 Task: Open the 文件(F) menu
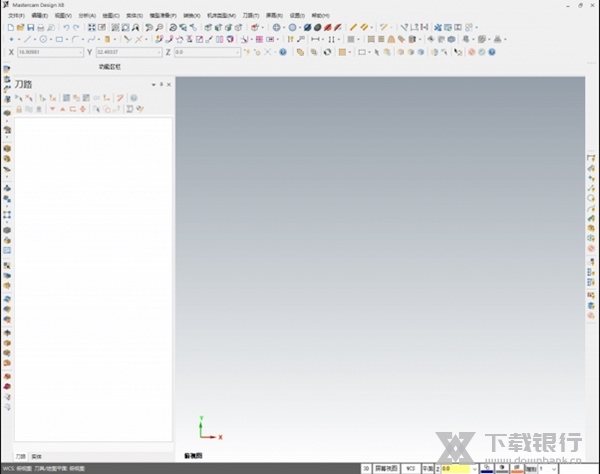16,16
